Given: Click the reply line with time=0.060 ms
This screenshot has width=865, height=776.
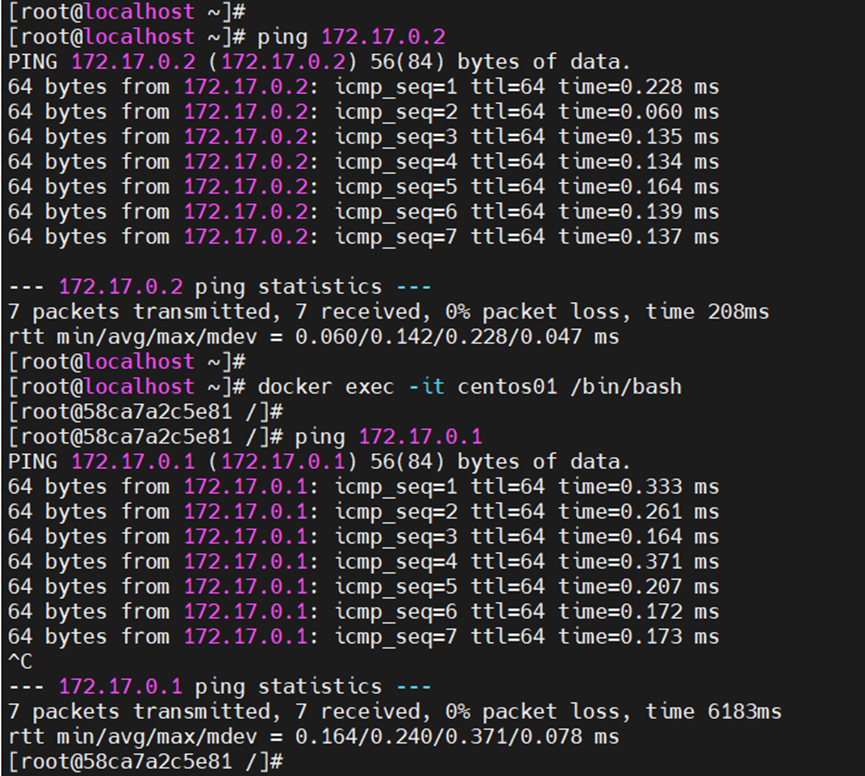Looking at the screenshot, I should point(364,112).
